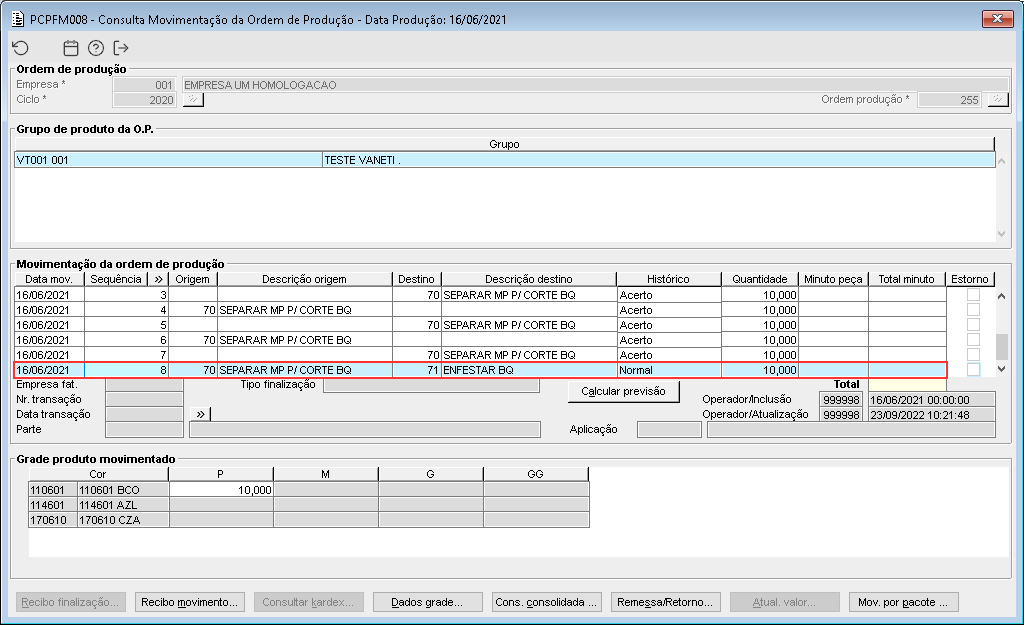Click up arrow of movimentação table scrollbar
Viewport: 1024px width, 625px height.
(x=1002, y=296)
